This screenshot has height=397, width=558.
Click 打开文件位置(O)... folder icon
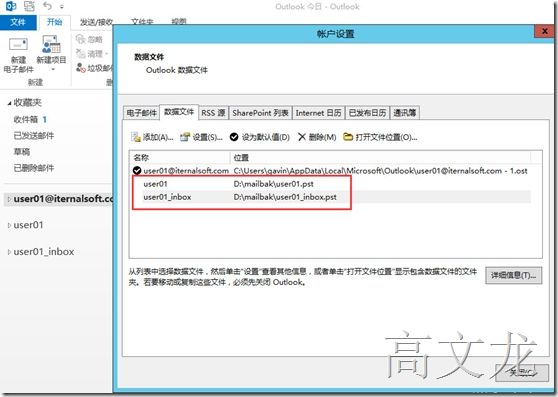[x=348, y=137]
